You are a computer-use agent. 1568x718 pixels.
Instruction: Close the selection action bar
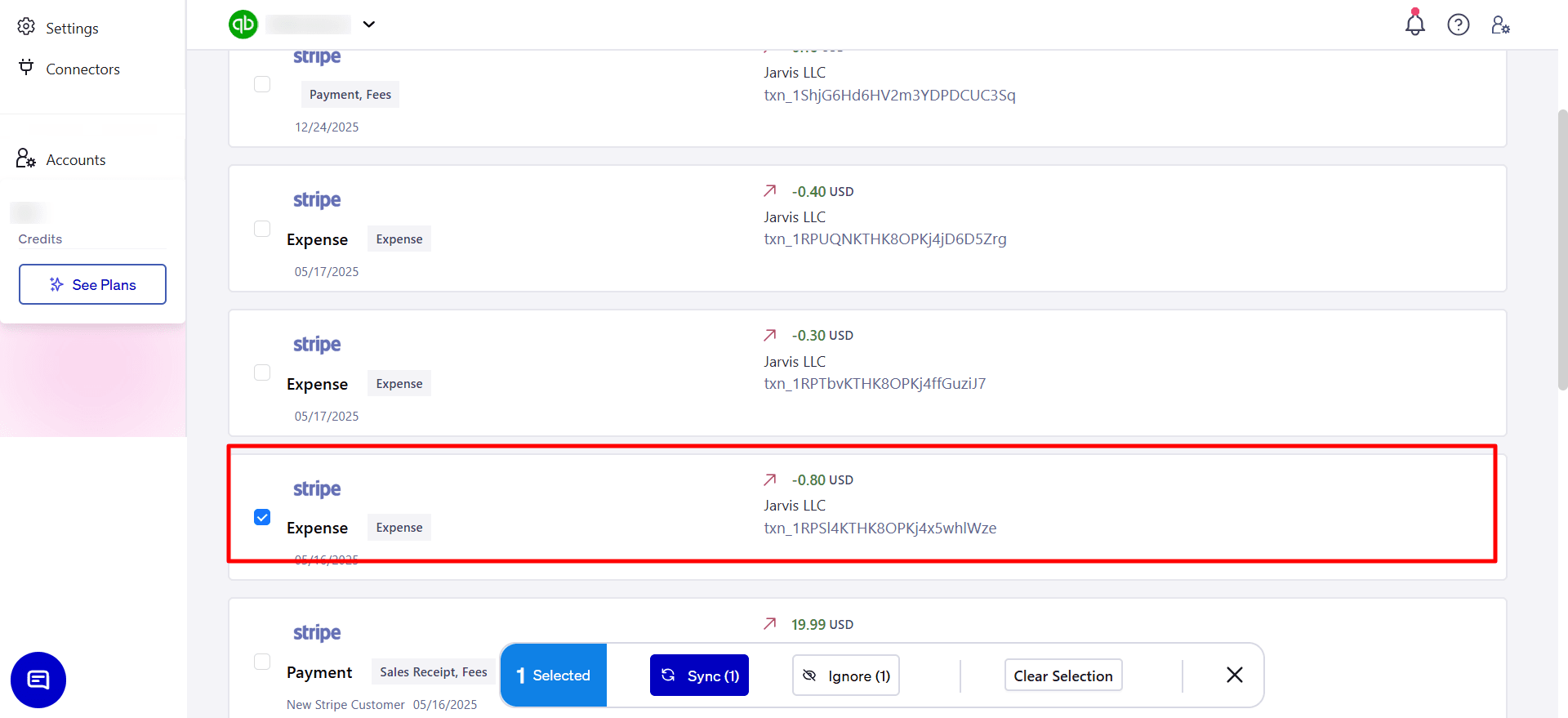coord(1235,675)
